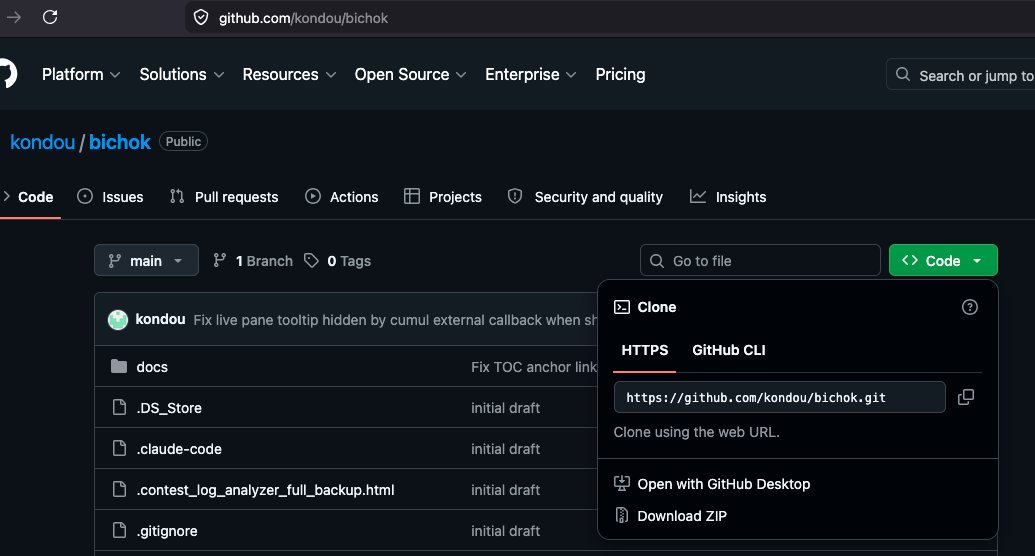Viewport: 1035px width, 556px height.
Task: Open the .gitignore file
Action: [x=167, y=531]
